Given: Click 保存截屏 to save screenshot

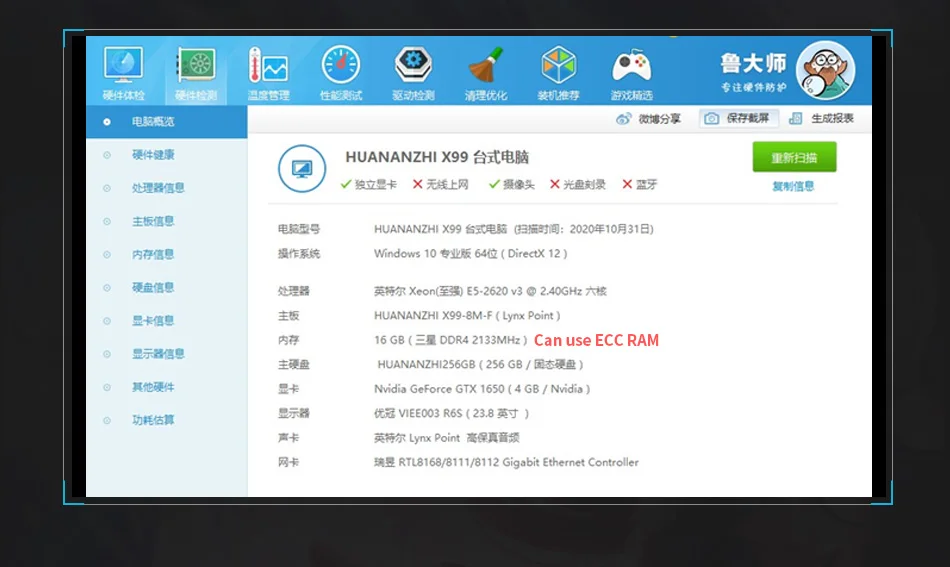Looking at the screenshot, I should 739,118.
